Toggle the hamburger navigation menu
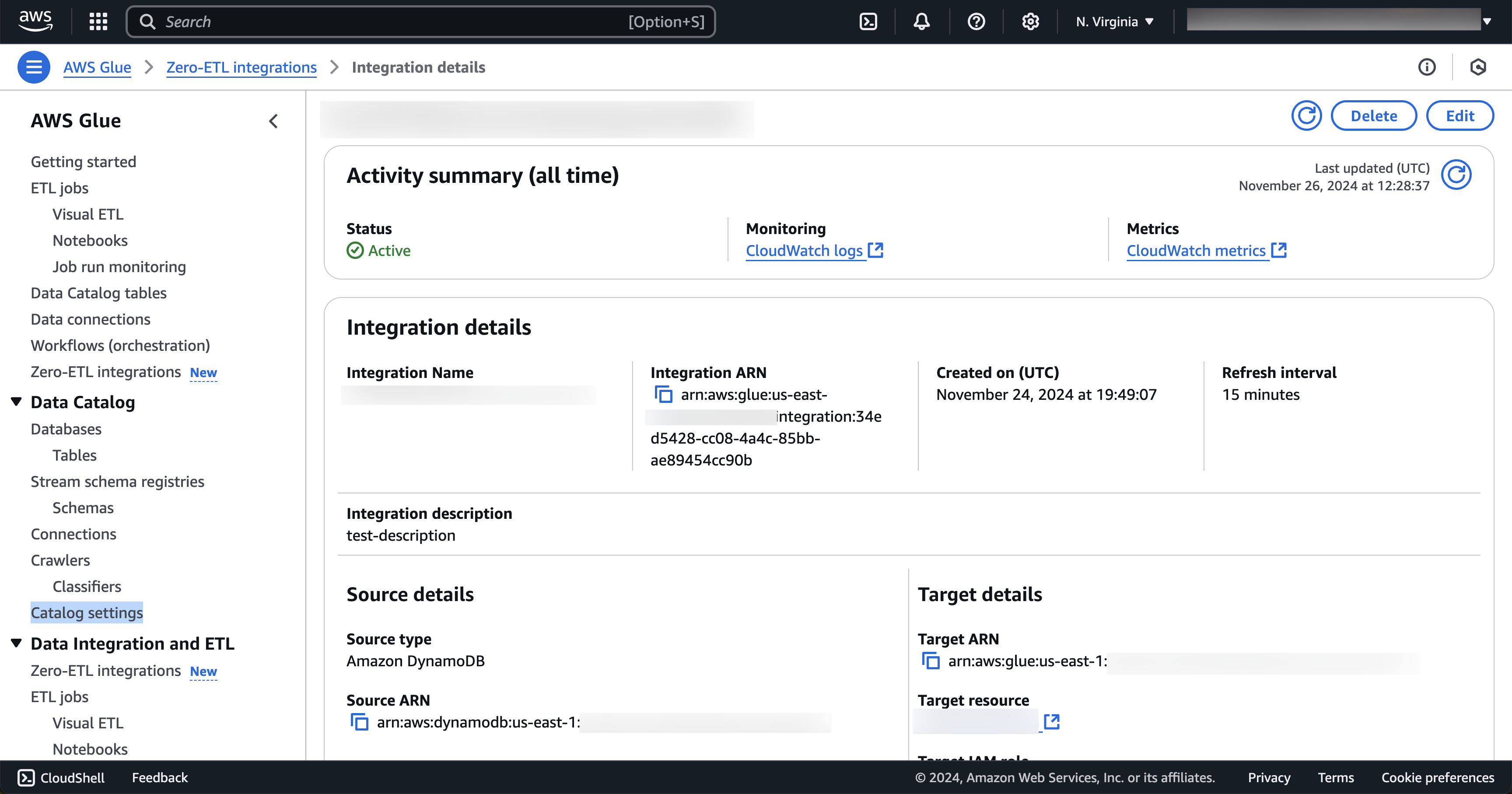This screenshot has height=794, width=1512. 33,67
